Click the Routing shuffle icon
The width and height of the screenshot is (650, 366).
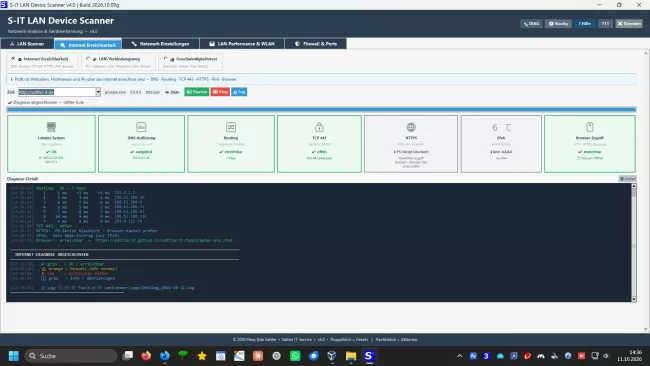(231, 127)
